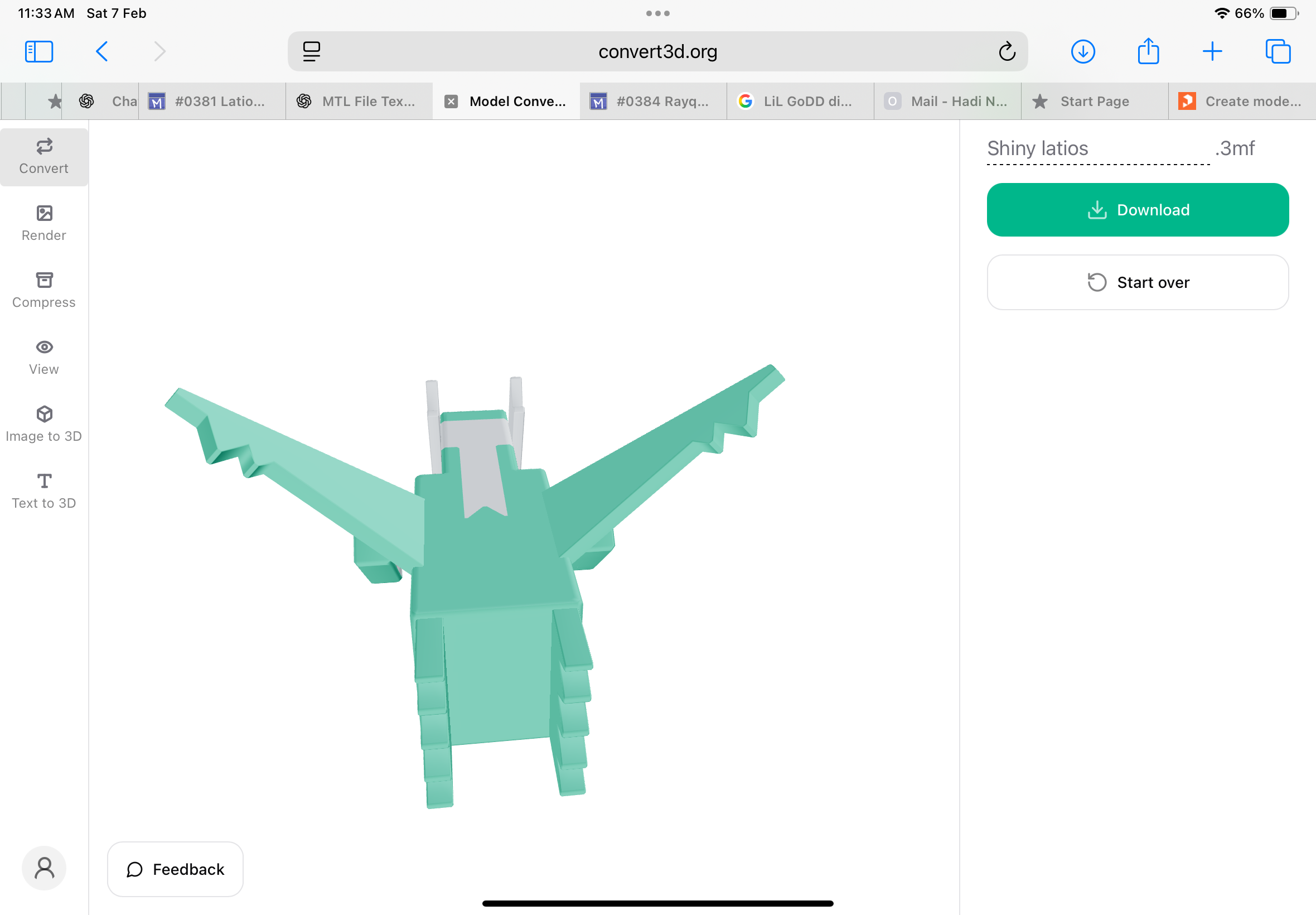Screen dimensions: 1316x915
Task: Show tab overview
Action: point(1278,51)
